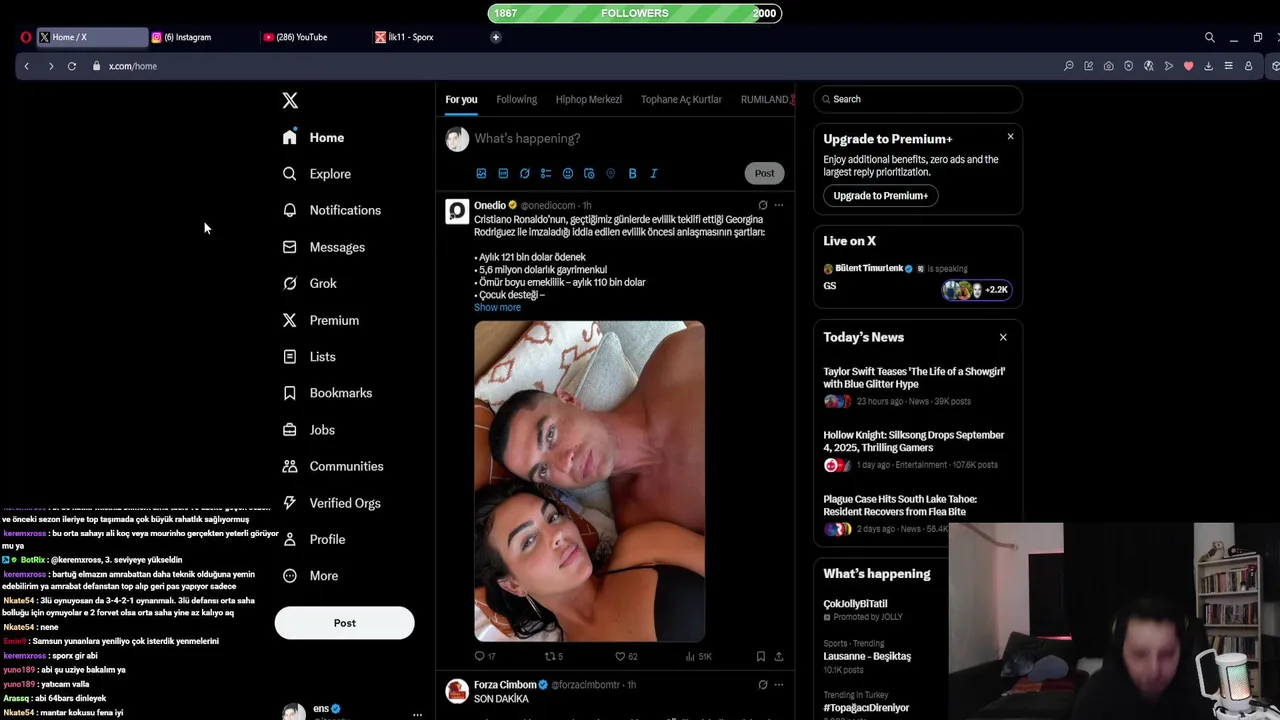Open Hollow Knight: Silksong news story
The width and height of the screenshot is (1280, 720).
pyautogui.click(x=914, y=441)
